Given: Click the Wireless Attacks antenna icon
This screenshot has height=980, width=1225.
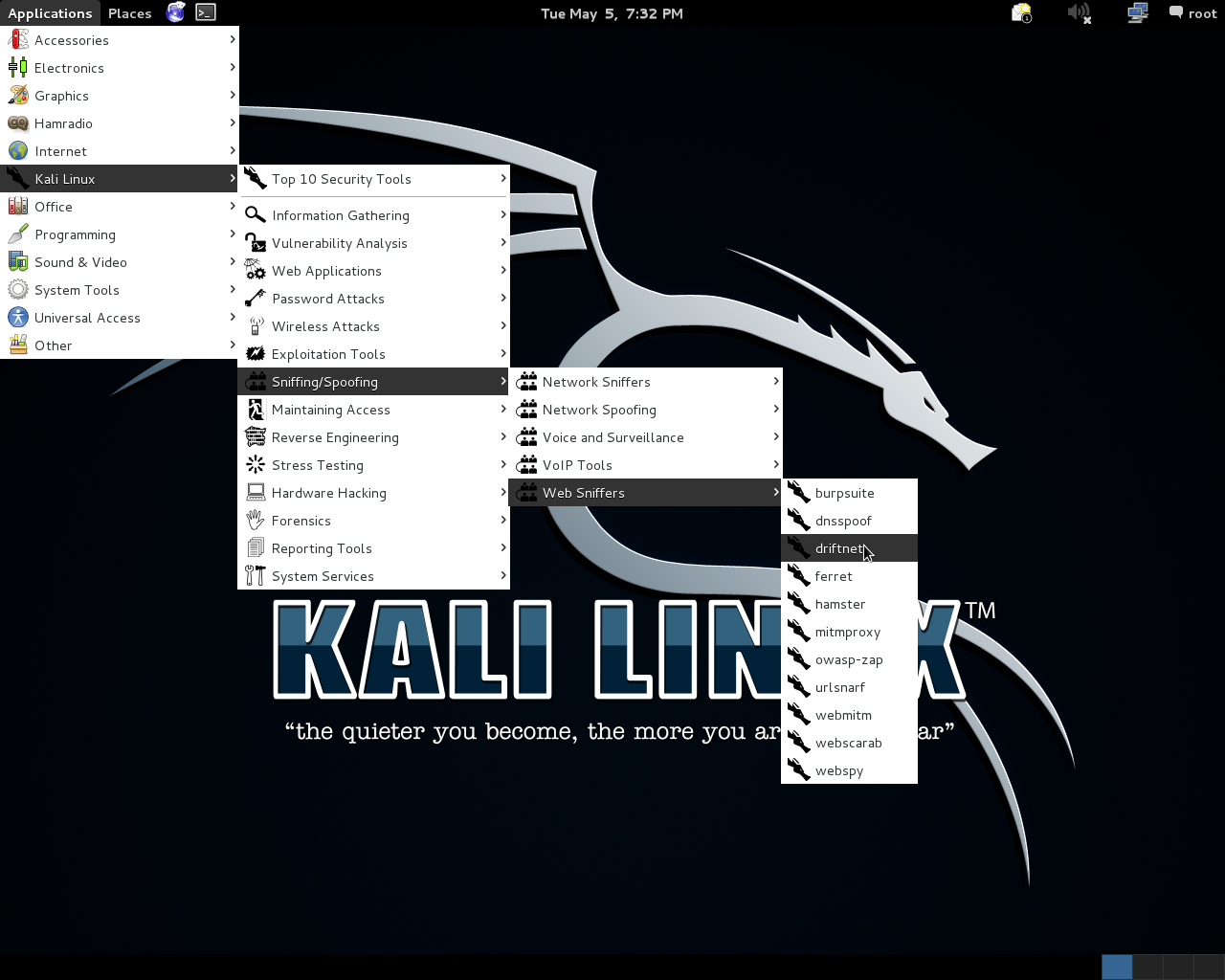Looking at the screenshot, I should click(256, 326).
